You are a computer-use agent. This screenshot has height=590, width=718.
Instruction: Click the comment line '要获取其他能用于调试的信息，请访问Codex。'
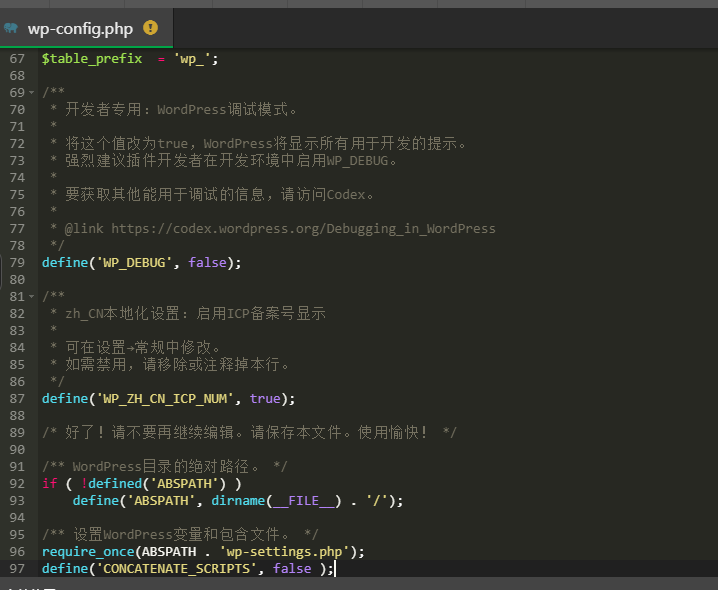(x=219, y=195)
